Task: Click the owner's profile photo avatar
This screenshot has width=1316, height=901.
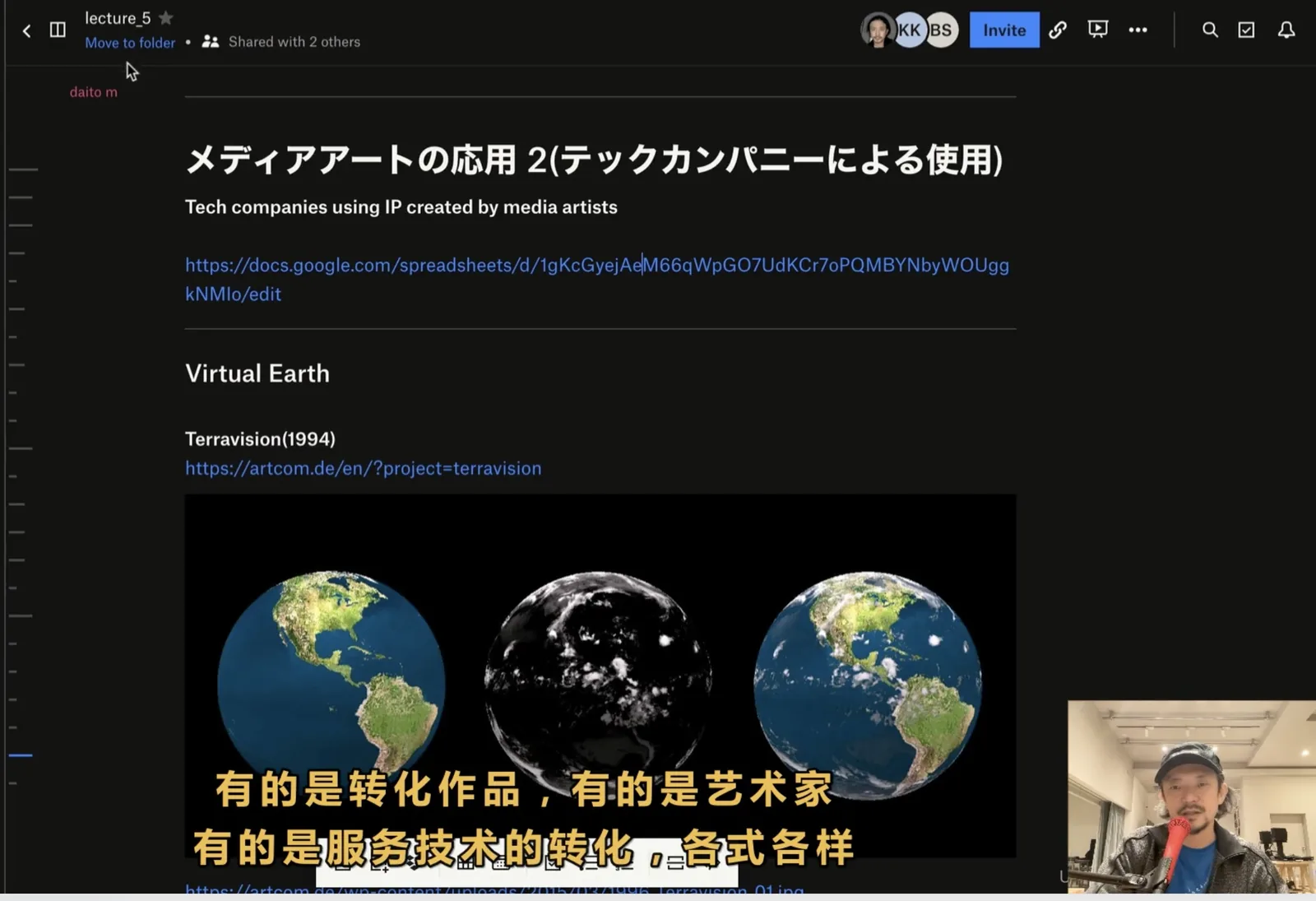Action: [877, 30]
